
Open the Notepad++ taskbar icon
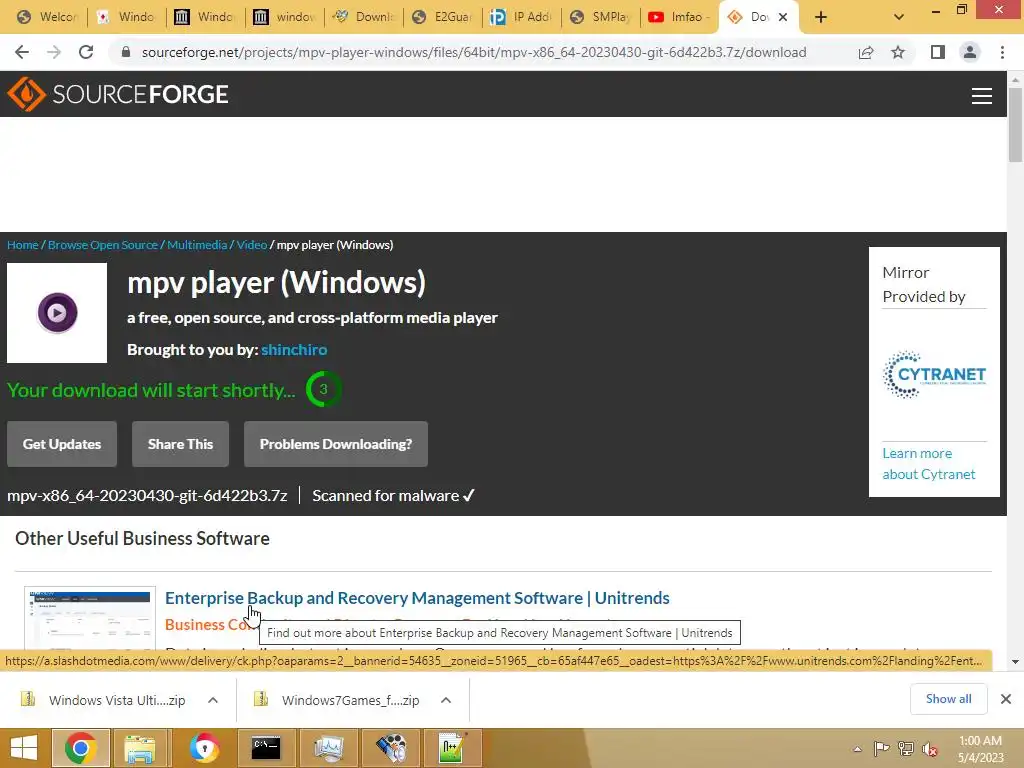[x=453, y=748]
